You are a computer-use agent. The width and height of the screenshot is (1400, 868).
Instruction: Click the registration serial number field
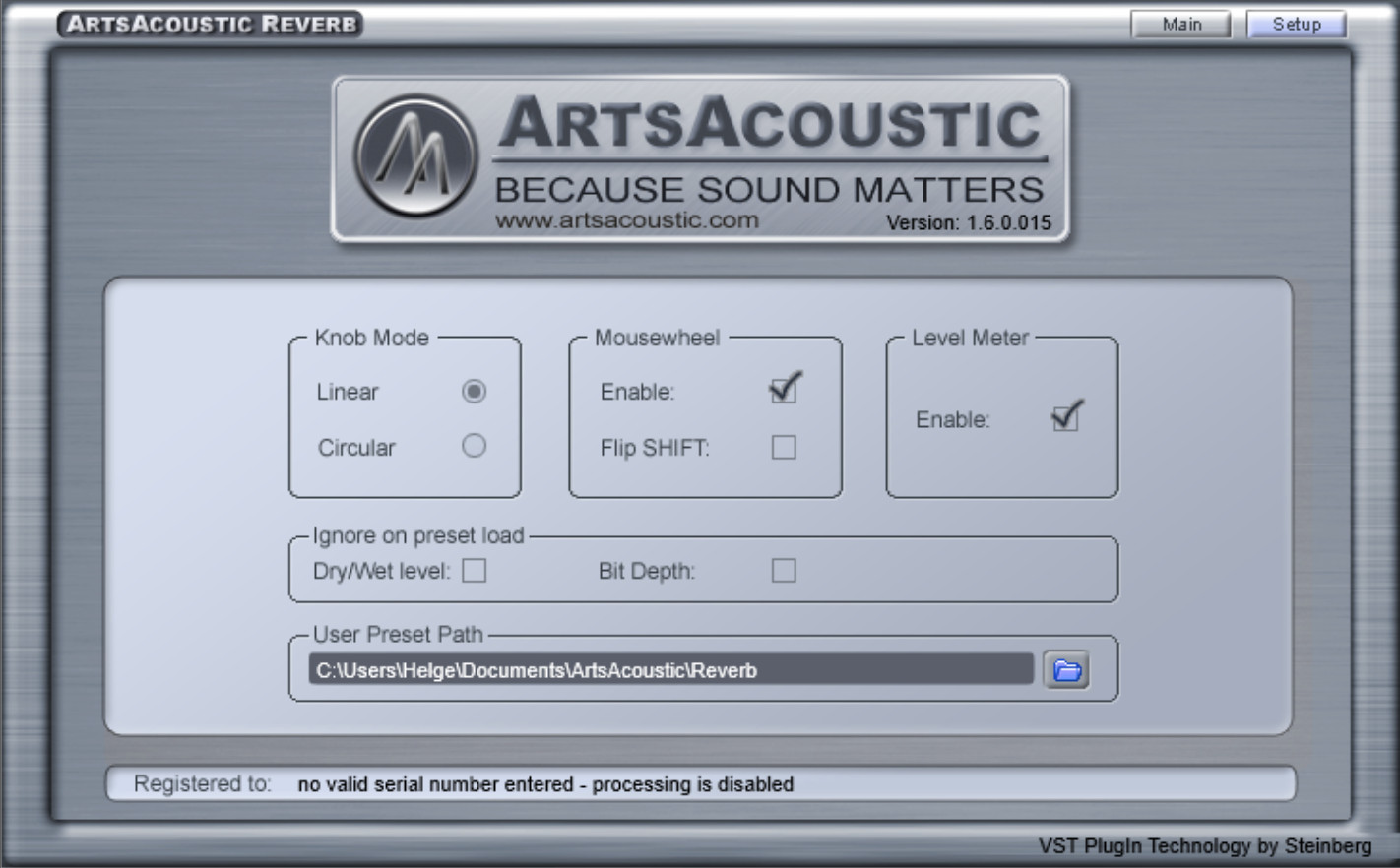701,784
